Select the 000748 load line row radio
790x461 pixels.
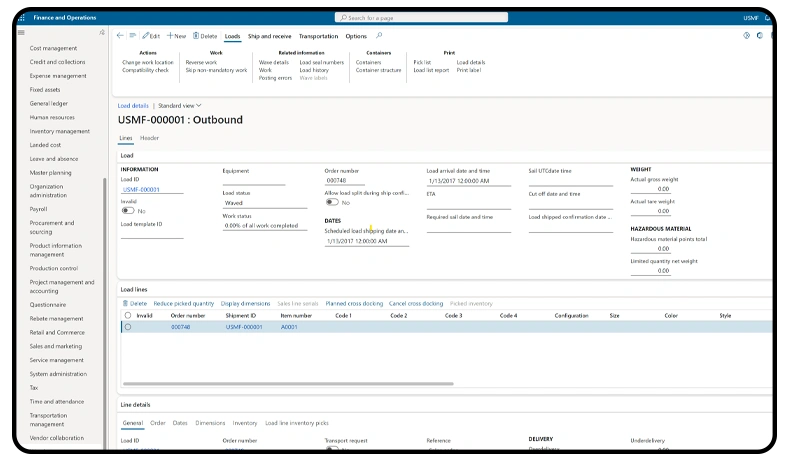[x=128, y=327]
